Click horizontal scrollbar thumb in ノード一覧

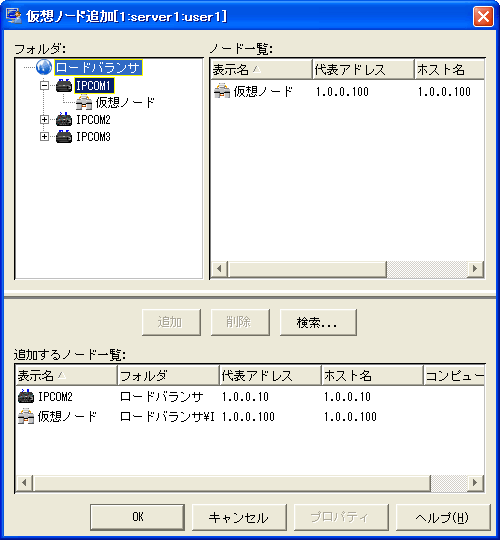tap(307, 269)
